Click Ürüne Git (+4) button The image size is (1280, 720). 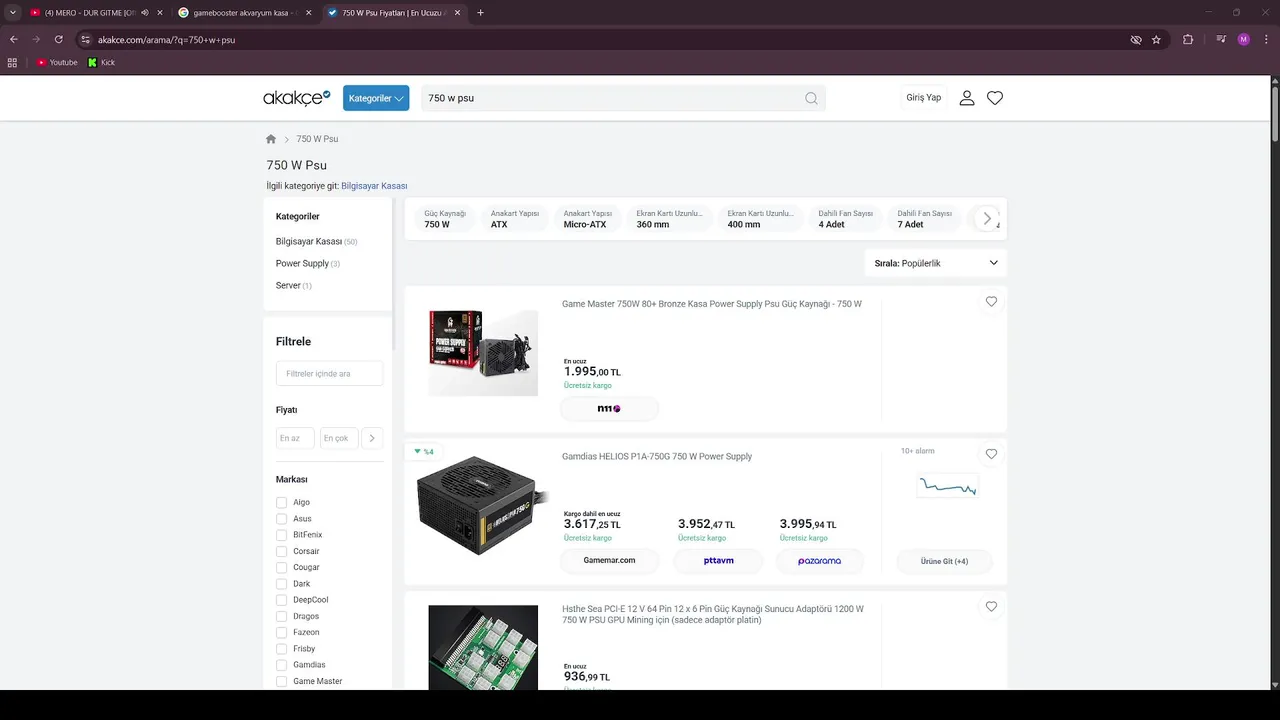pyautogui.click(x=945, y=561)
